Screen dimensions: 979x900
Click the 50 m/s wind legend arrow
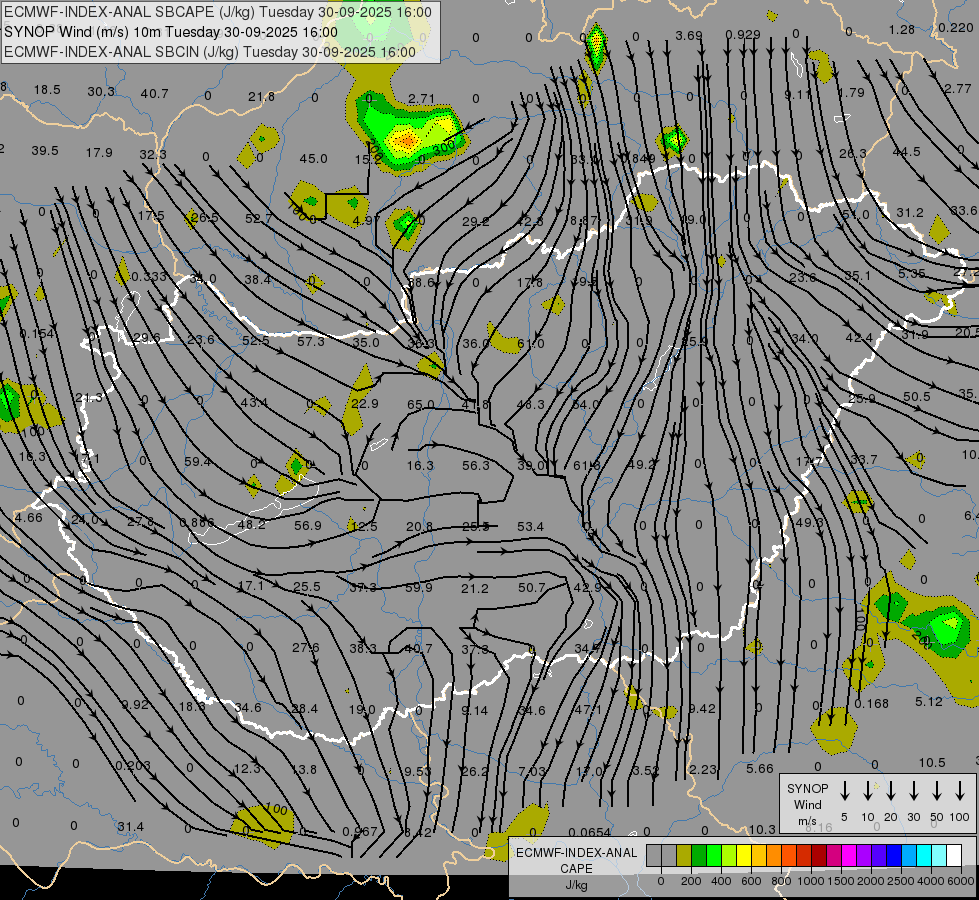937,790
